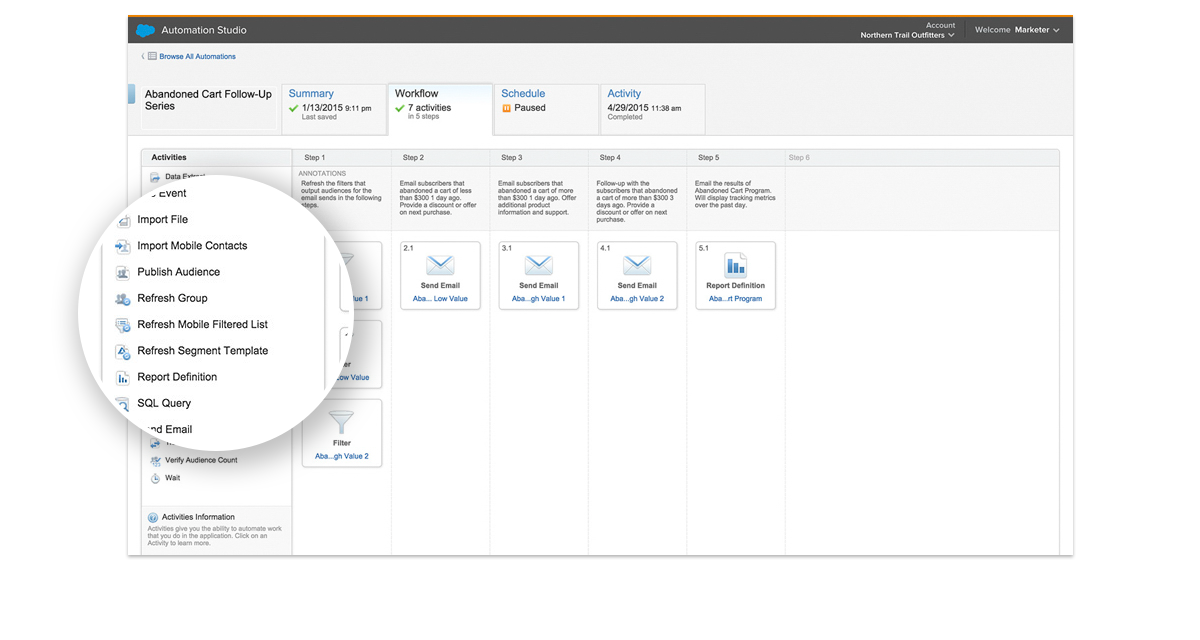The width and height of the screenshot is (1200, 640).
Task: Click the Report Definition chart icon in Step 5
Action: pos(735,265)
